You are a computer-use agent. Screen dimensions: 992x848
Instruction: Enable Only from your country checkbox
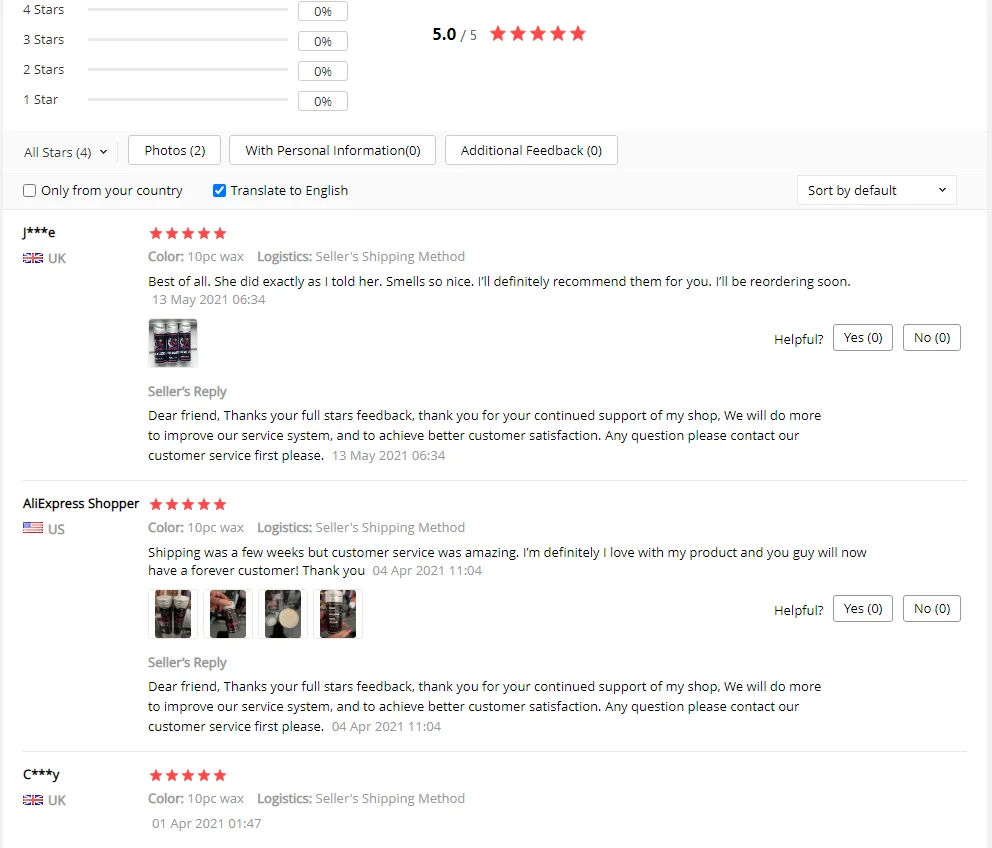29,190
